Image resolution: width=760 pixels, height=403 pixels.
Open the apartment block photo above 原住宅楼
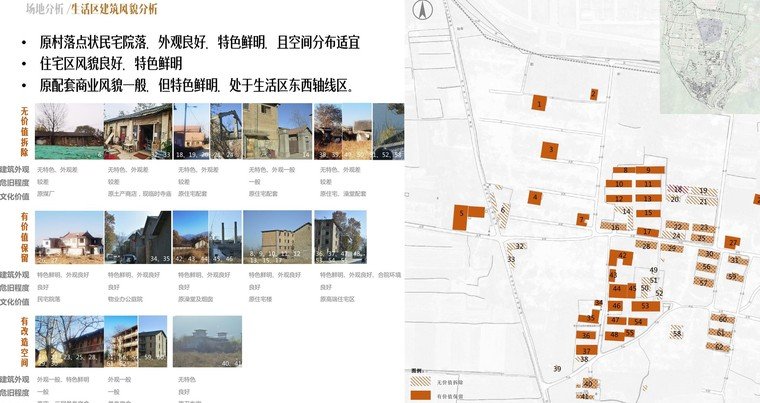click(277, 237)
